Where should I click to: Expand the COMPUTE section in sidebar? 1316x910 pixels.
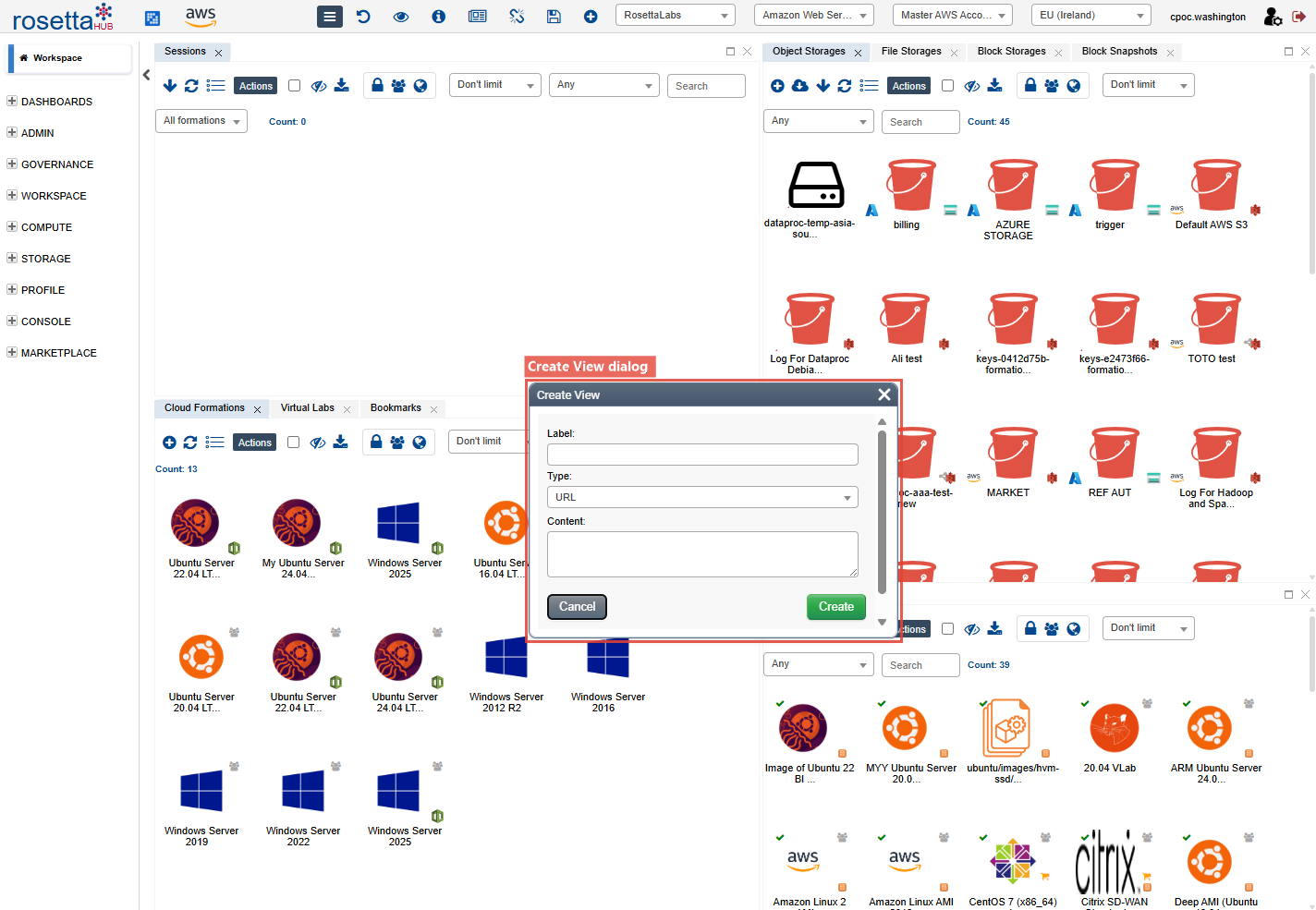46,227
